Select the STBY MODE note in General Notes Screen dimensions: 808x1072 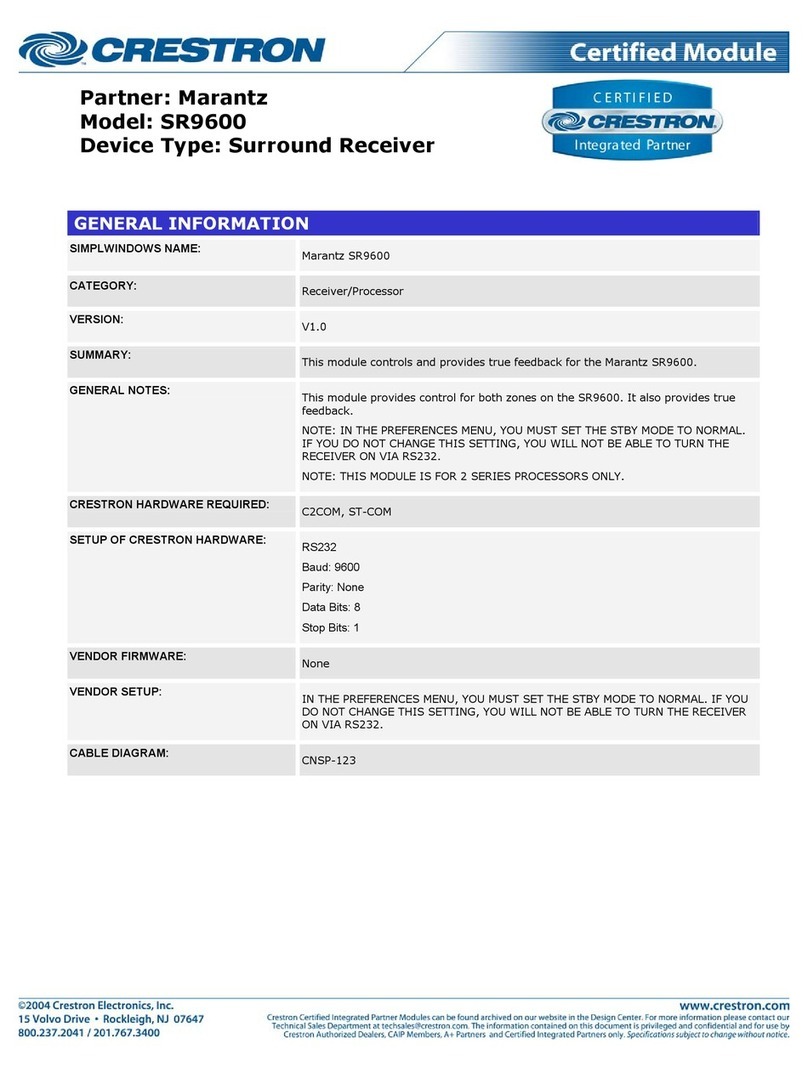(524, 443)
